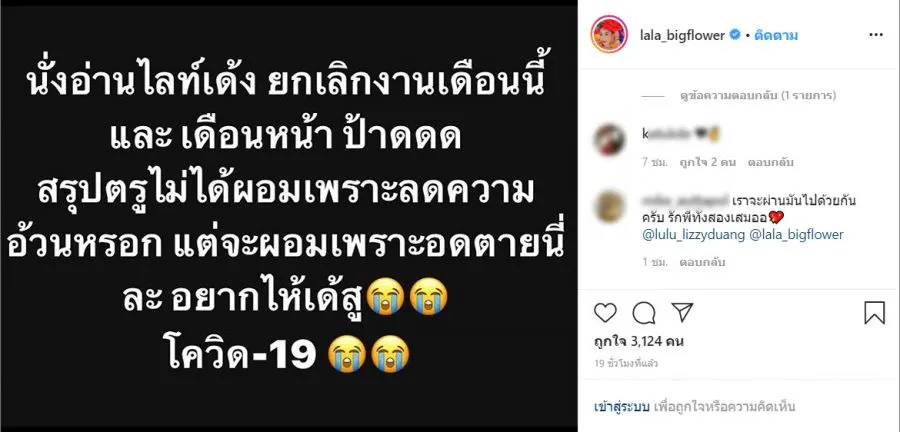This screenshot has height=432, width=900.
Task: View ถูกใจ 3,124 คน likes list
Action: tap(638, 342)
